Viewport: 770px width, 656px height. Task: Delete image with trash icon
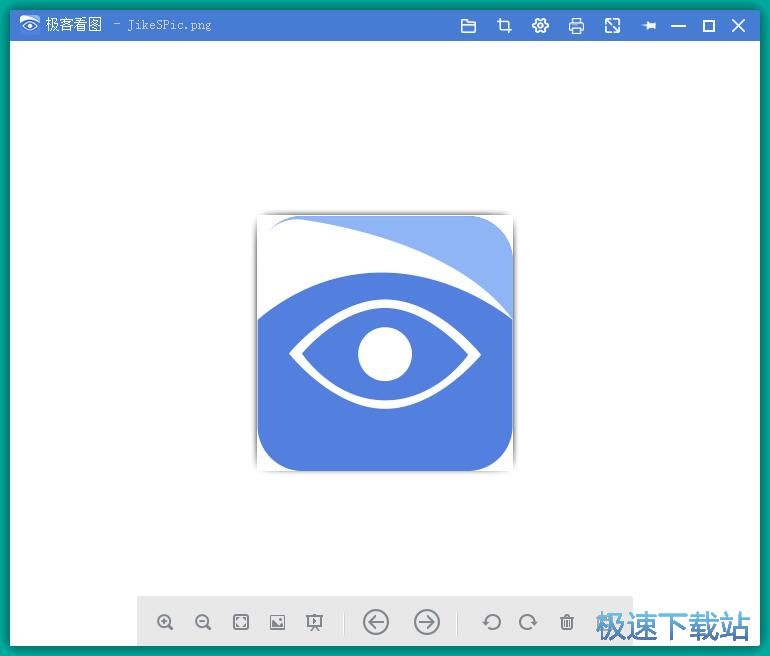(567, 622)
